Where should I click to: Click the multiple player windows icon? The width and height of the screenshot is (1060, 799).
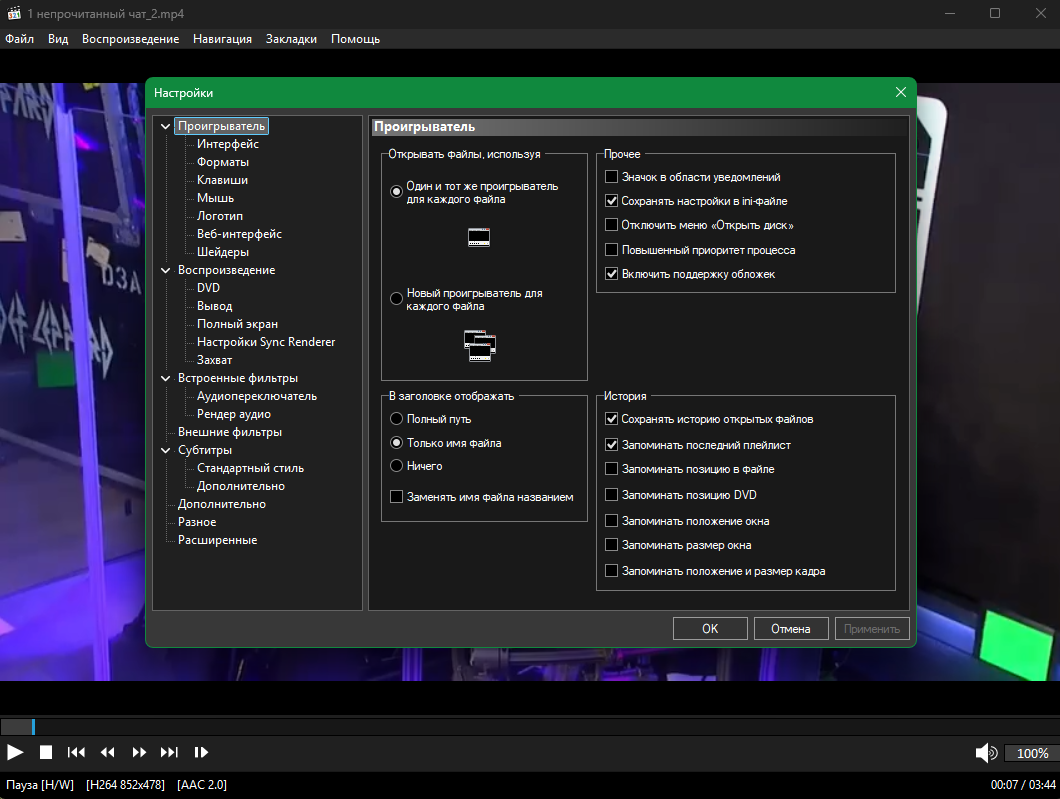(480, 345)
